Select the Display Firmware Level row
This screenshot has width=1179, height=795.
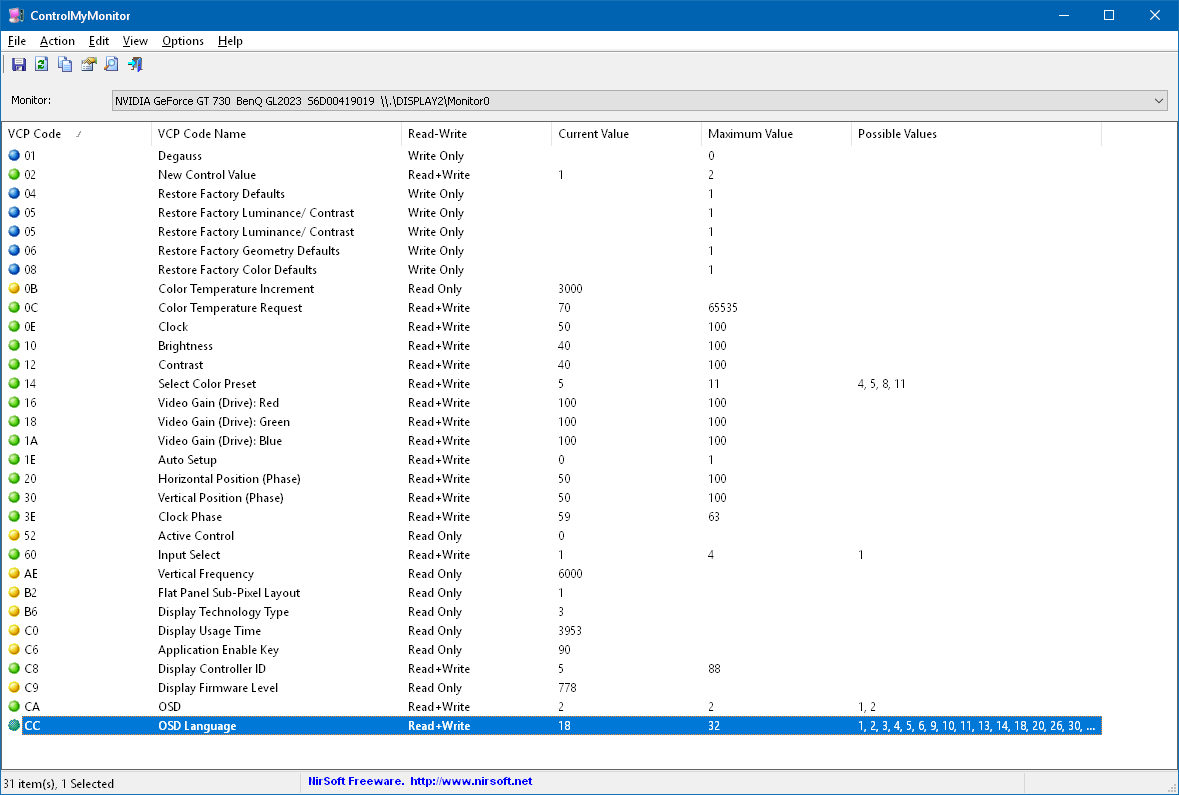tap(553, 688)
